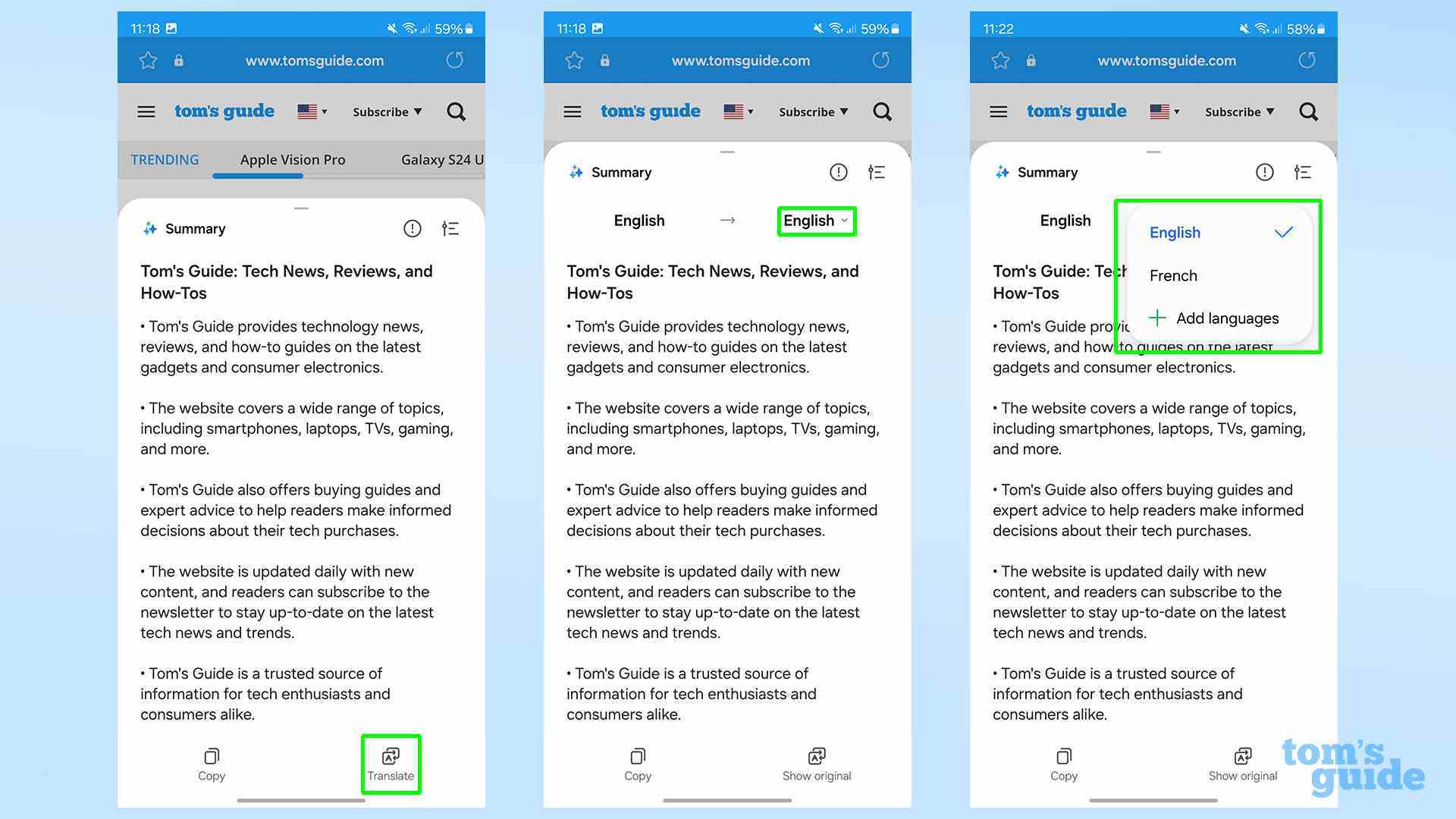
Task: Click the bookmark icon in the address bar
Action: (x=146, y=60)
